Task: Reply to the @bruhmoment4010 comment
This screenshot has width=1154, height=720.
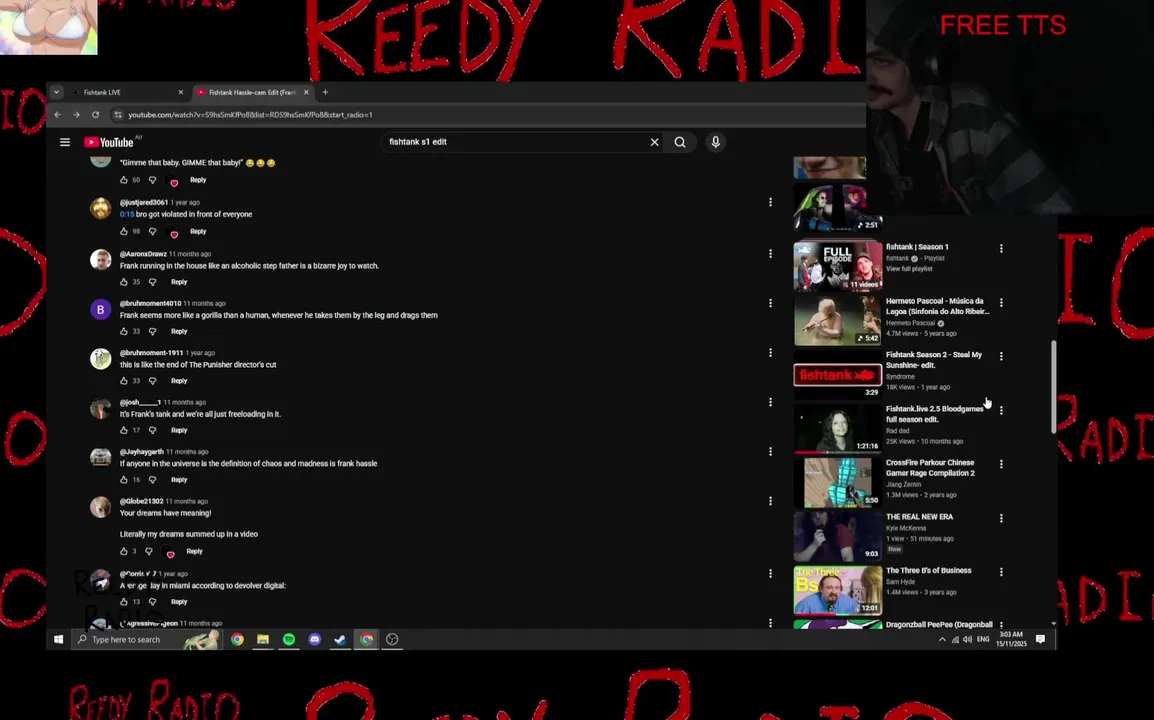Action: 179,331
